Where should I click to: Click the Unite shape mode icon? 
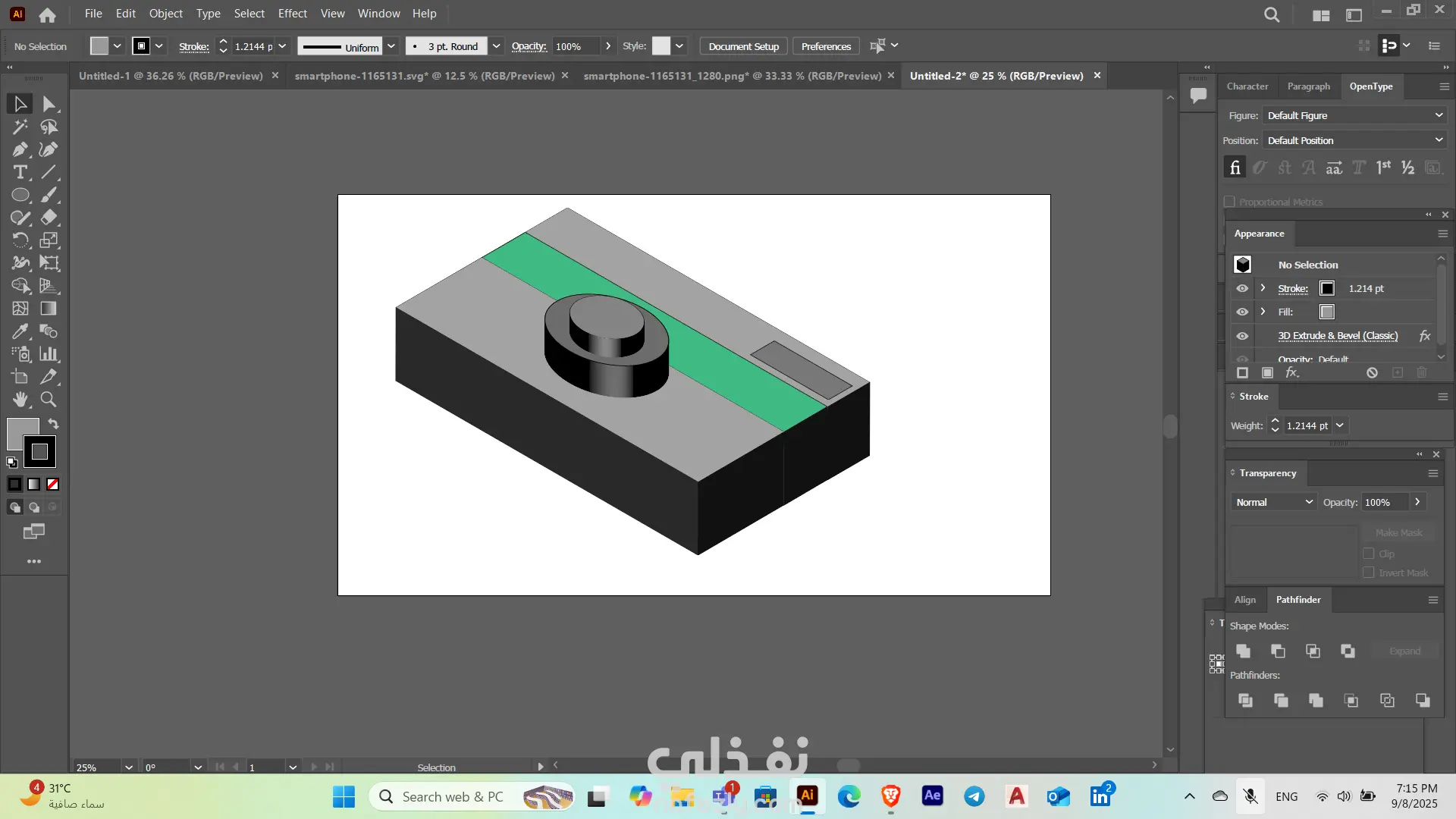(1243, 651)
